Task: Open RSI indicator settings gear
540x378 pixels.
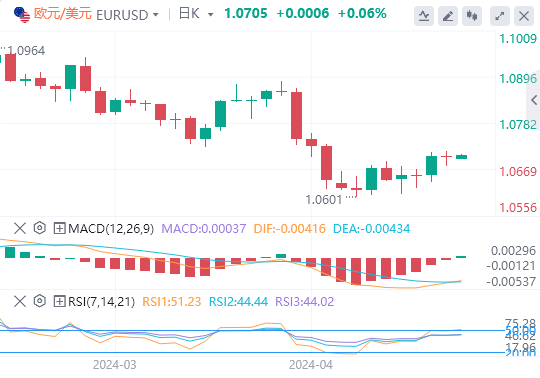Action: tap(40, 301)
